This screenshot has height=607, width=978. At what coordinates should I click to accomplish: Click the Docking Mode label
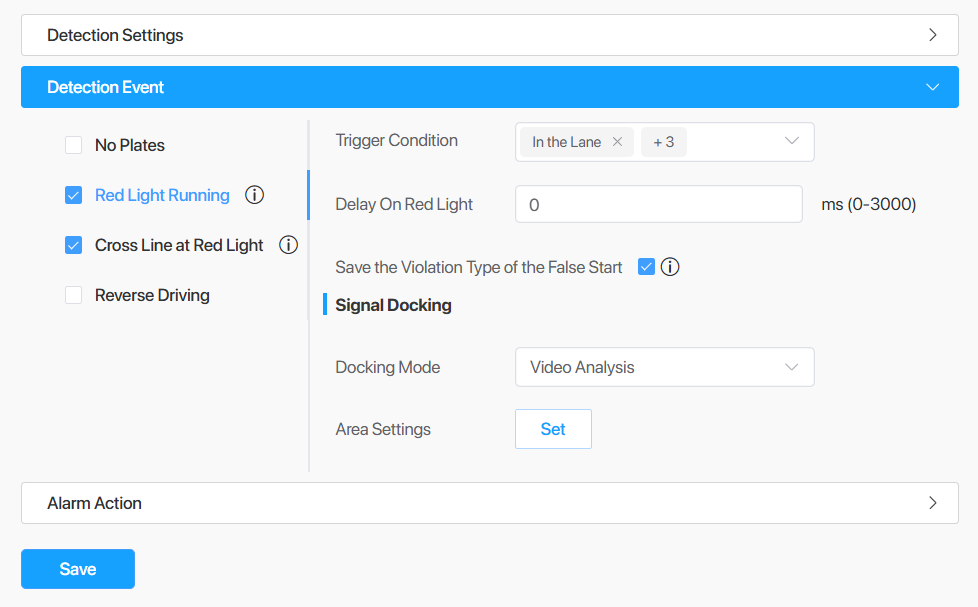pyautogui.click(x=388, y=367)
